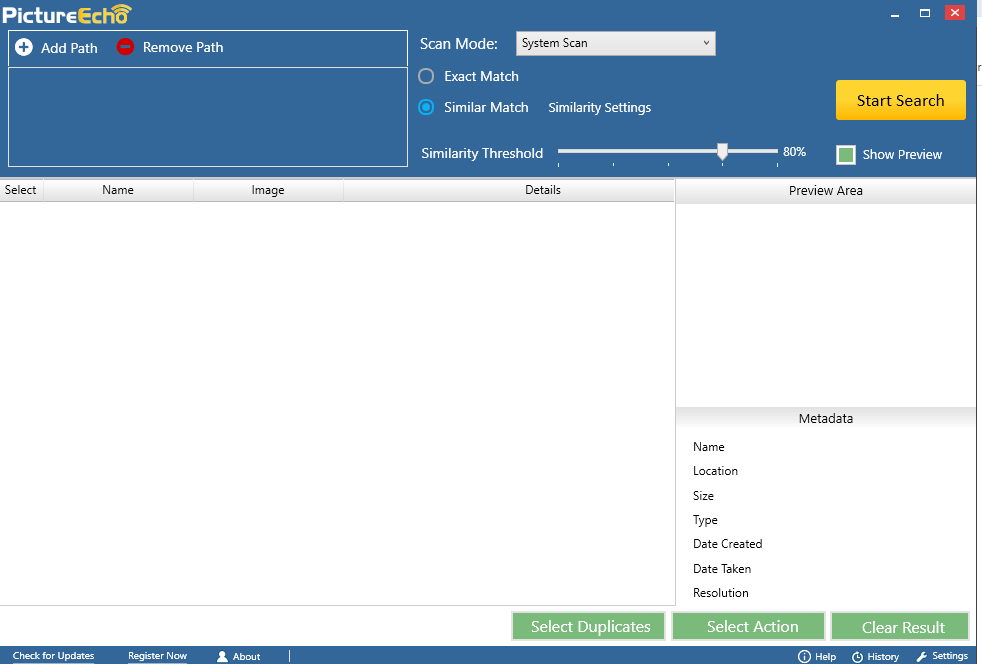Viewport: 982px width, 664px height.
Task: Click the About person icon
Action: [222, 656]
